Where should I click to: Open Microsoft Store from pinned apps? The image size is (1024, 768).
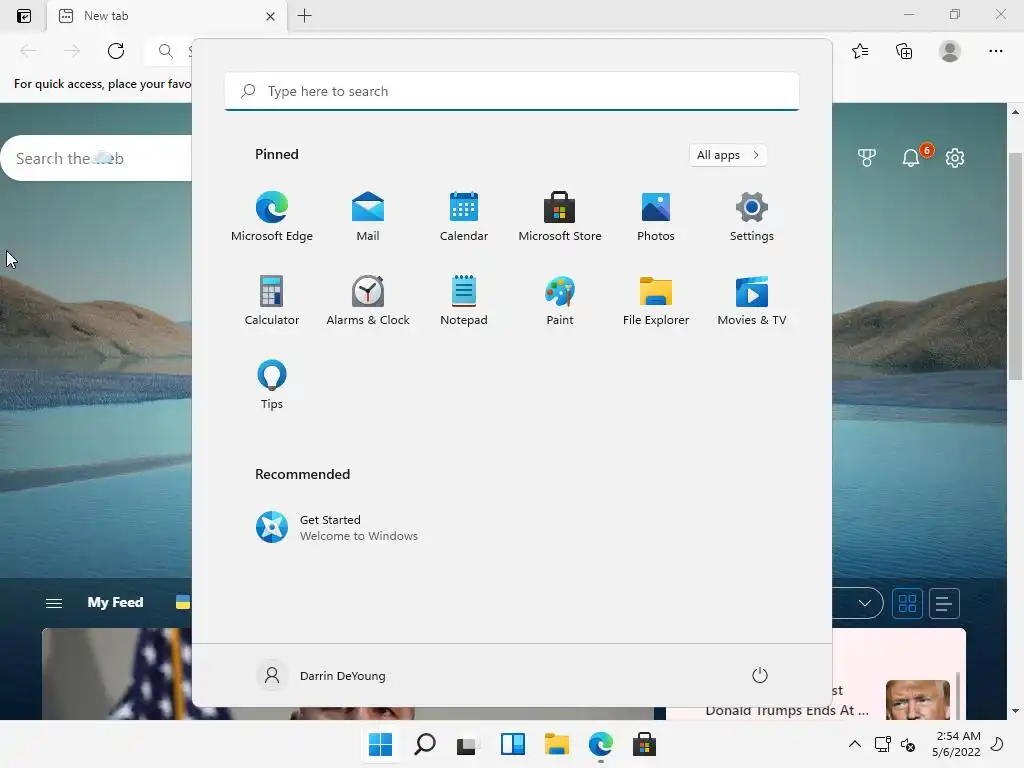560,217
